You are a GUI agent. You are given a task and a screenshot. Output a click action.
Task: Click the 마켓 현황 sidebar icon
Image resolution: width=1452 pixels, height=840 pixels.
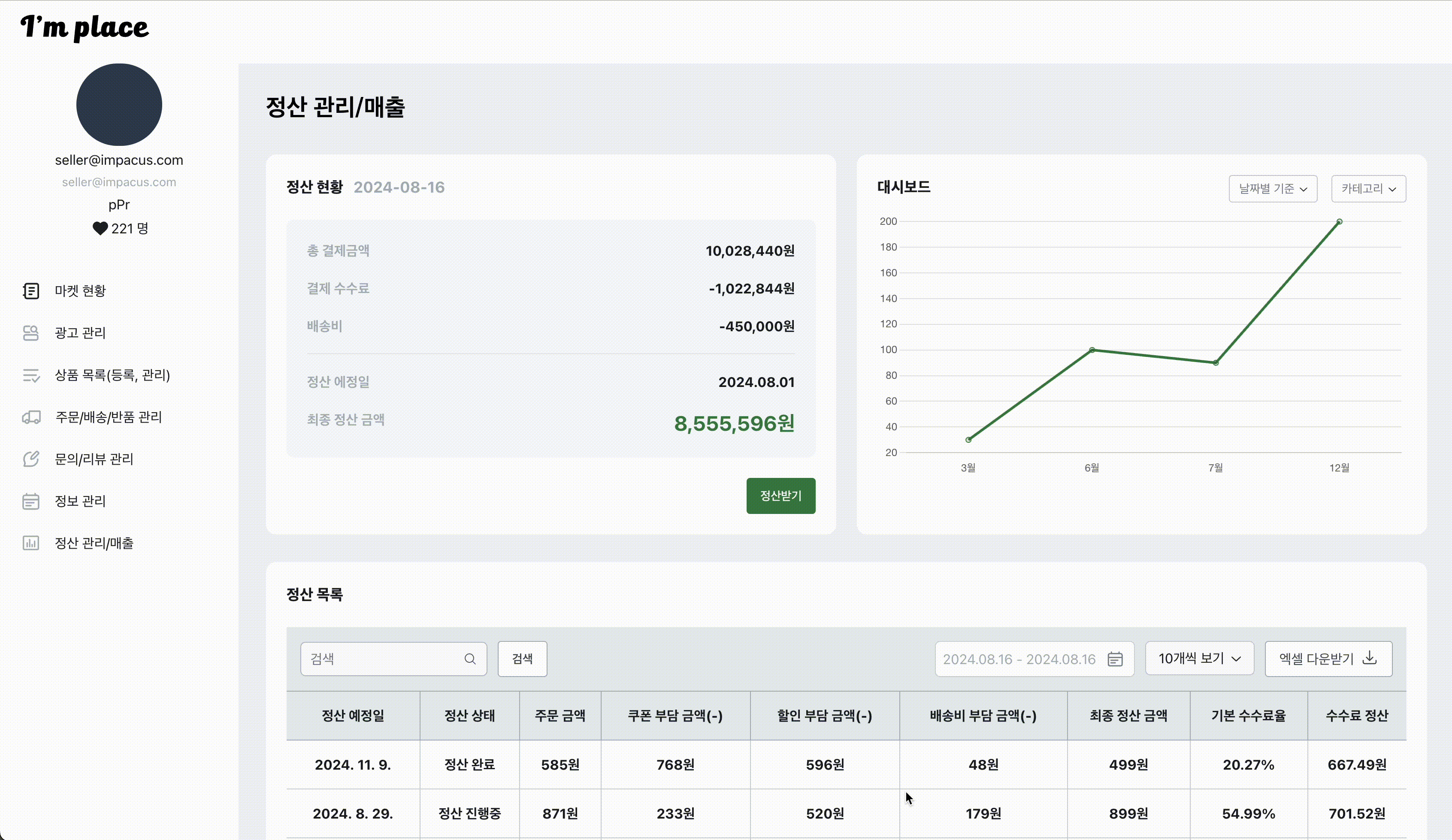[x=30, y=291]
